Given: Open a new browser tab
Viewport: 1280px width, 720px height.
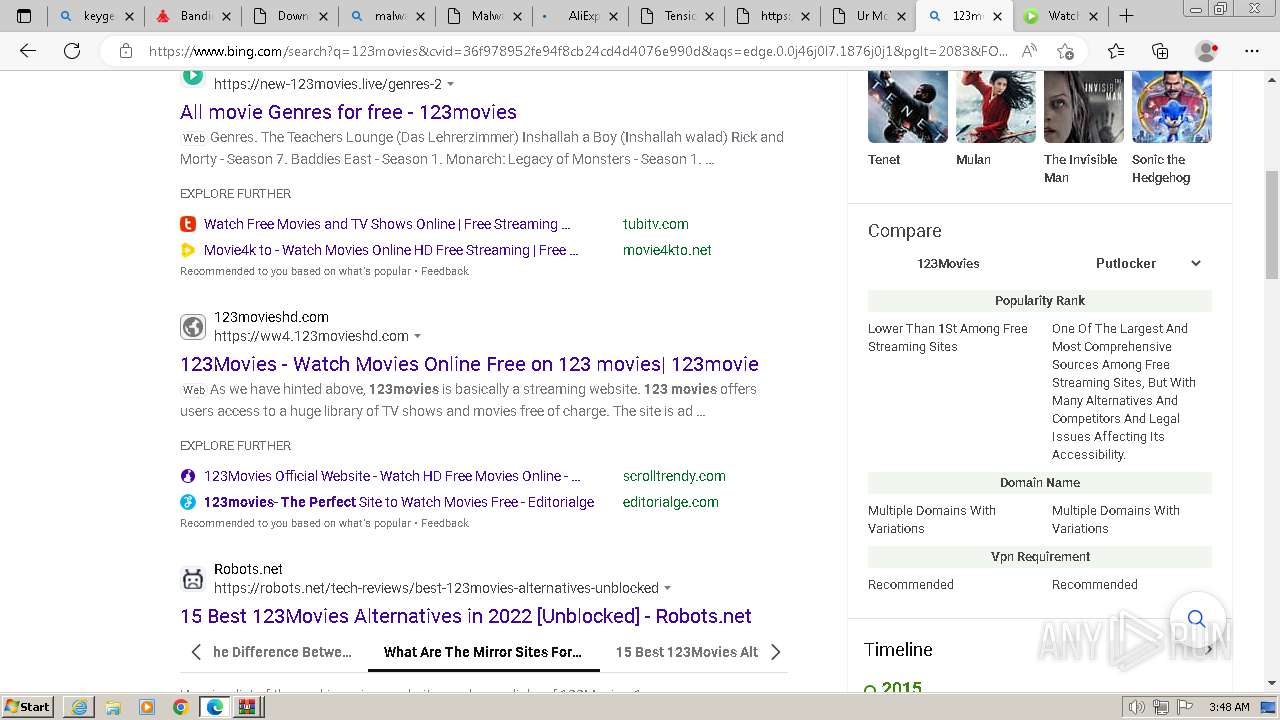Looking at the screenshot, I should (1126, 16).
